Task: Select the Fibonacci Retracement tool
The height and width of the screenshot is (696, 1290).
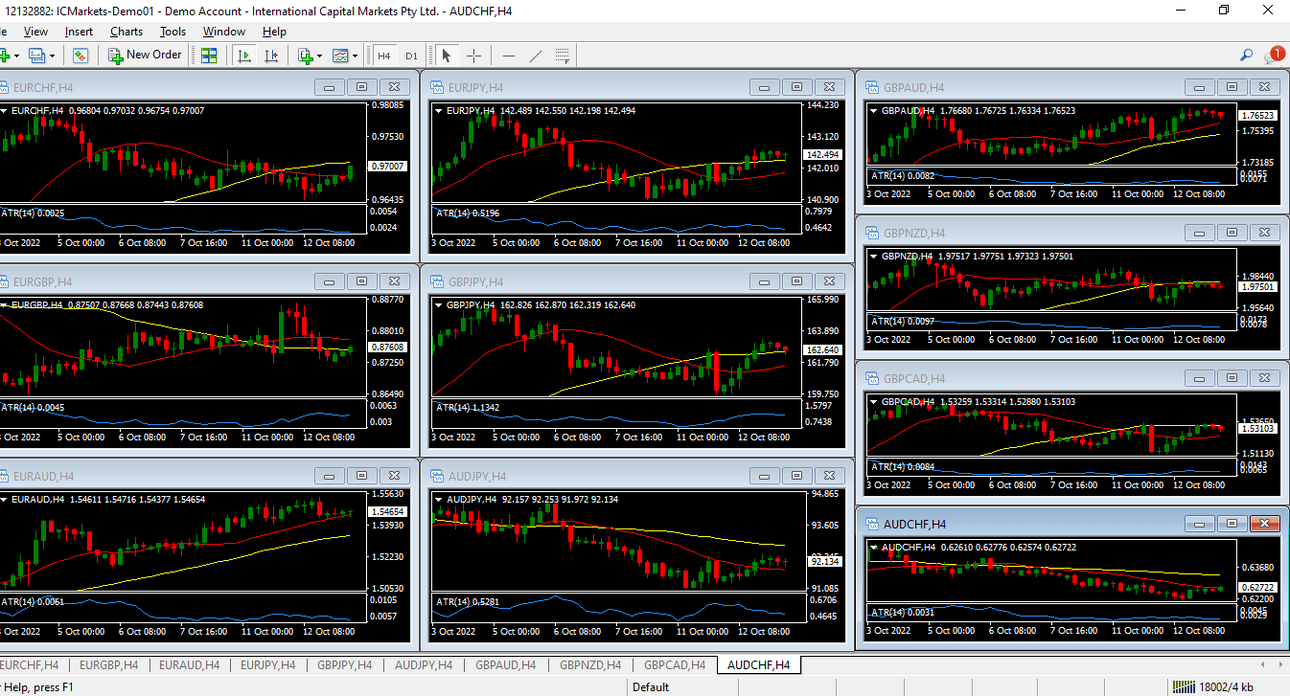Action: [562, 55]
